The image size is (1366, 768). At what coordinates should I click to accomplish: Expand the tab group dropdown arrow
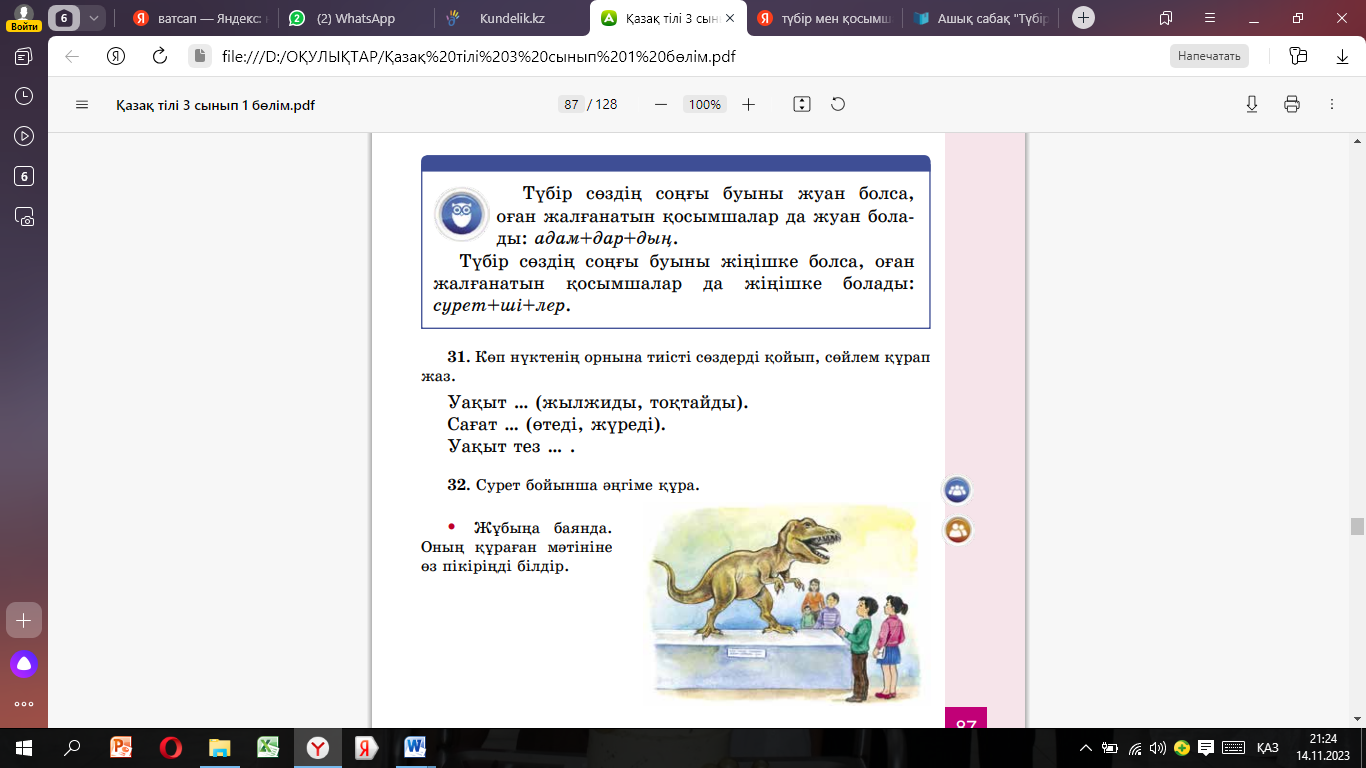(x=94, y=18)
